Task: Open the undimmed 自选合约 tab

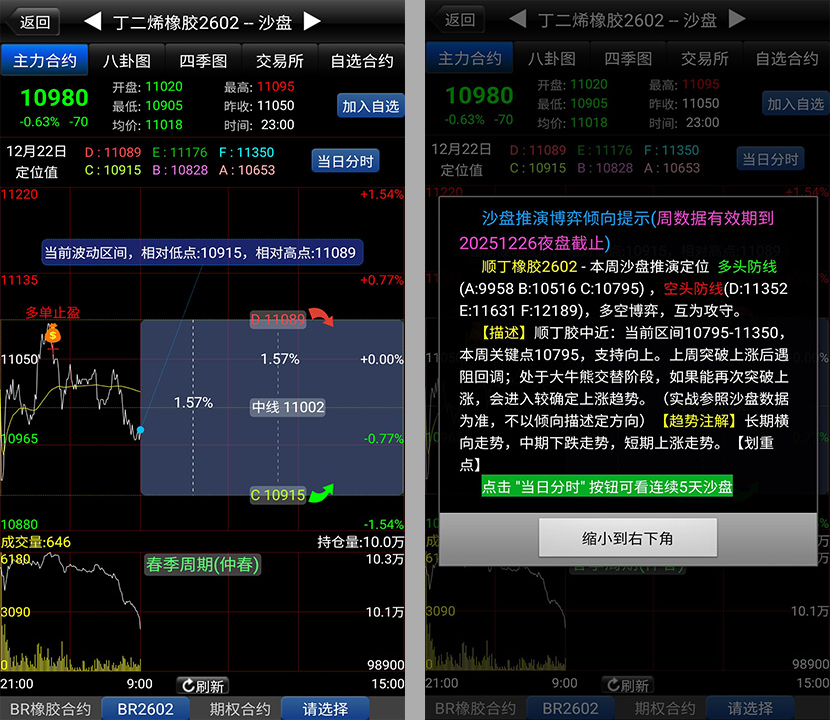Action: coord(362,61)
